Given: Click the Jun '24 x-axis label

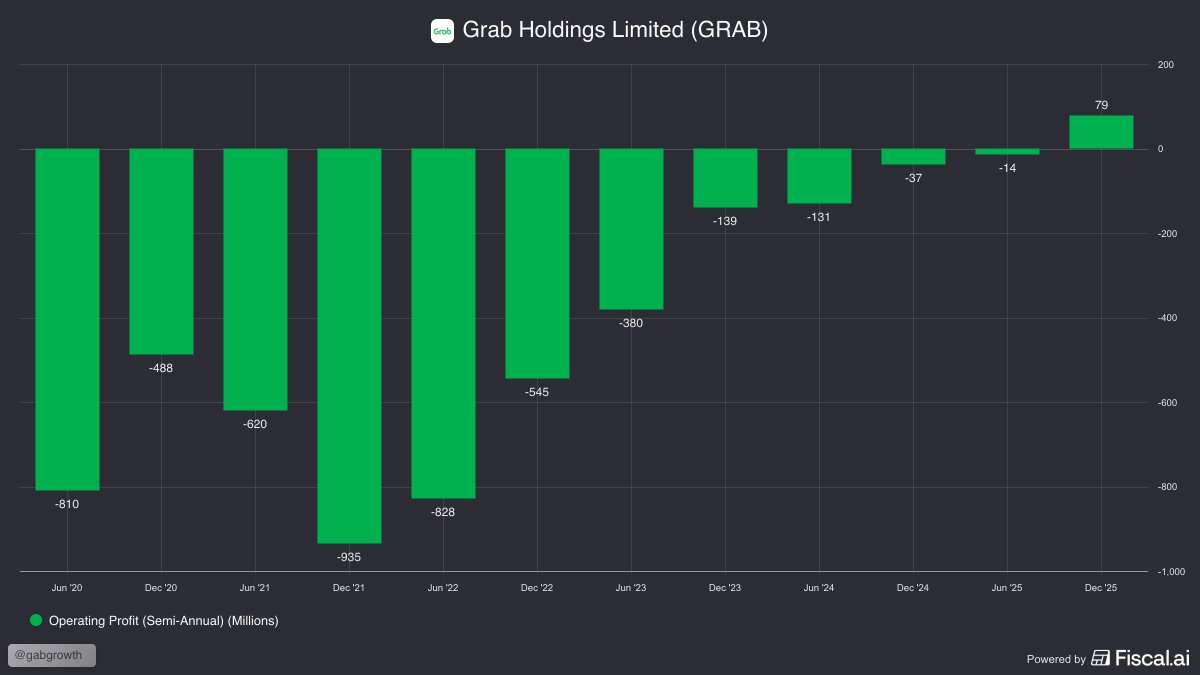Looking at the screenshot, I should (x=819, y=588).
